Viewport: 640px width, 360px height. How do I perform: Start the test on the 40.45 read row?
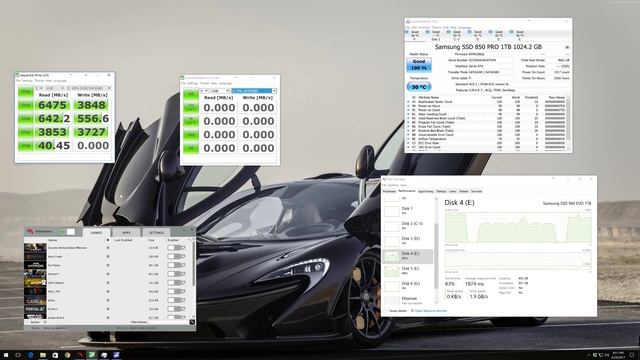coord(25,146)
